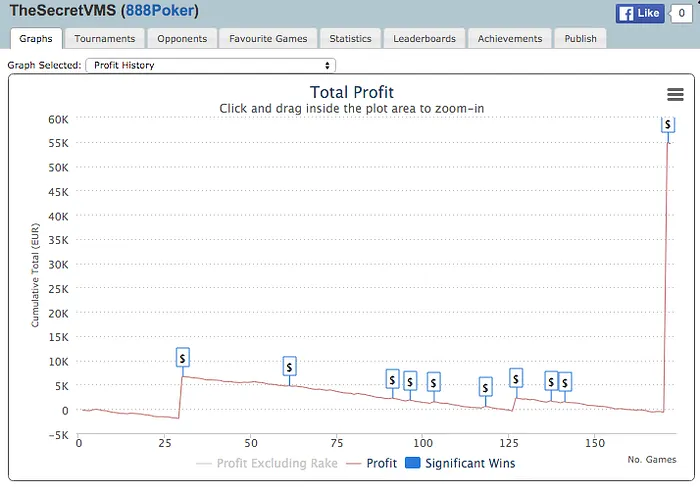The image size is (700, 487).
Task: Open the Graph Selected dropdown
Action: (210, 65)
